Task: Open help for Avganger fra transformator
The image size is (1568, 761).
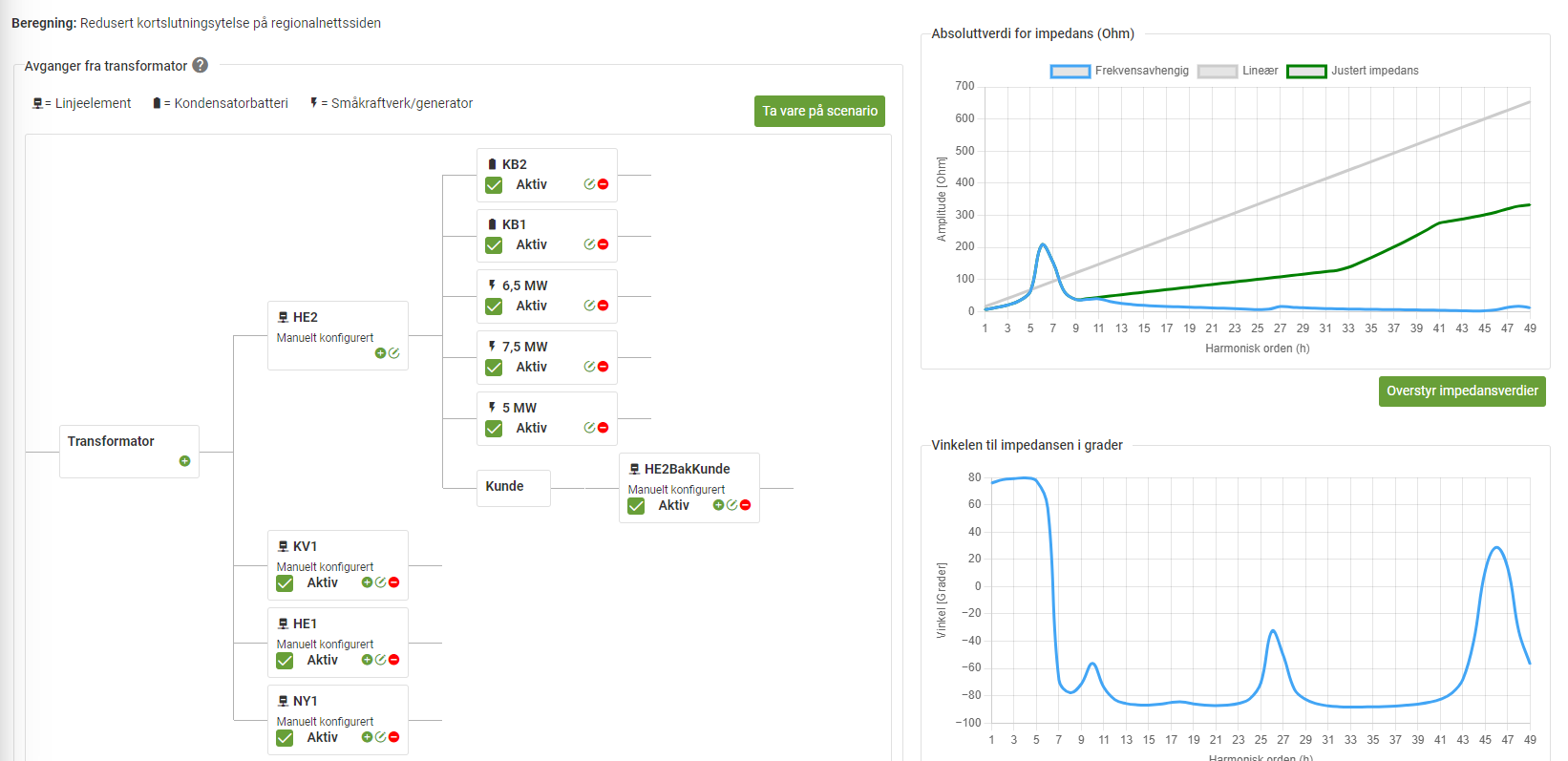Action: point(200,65)
